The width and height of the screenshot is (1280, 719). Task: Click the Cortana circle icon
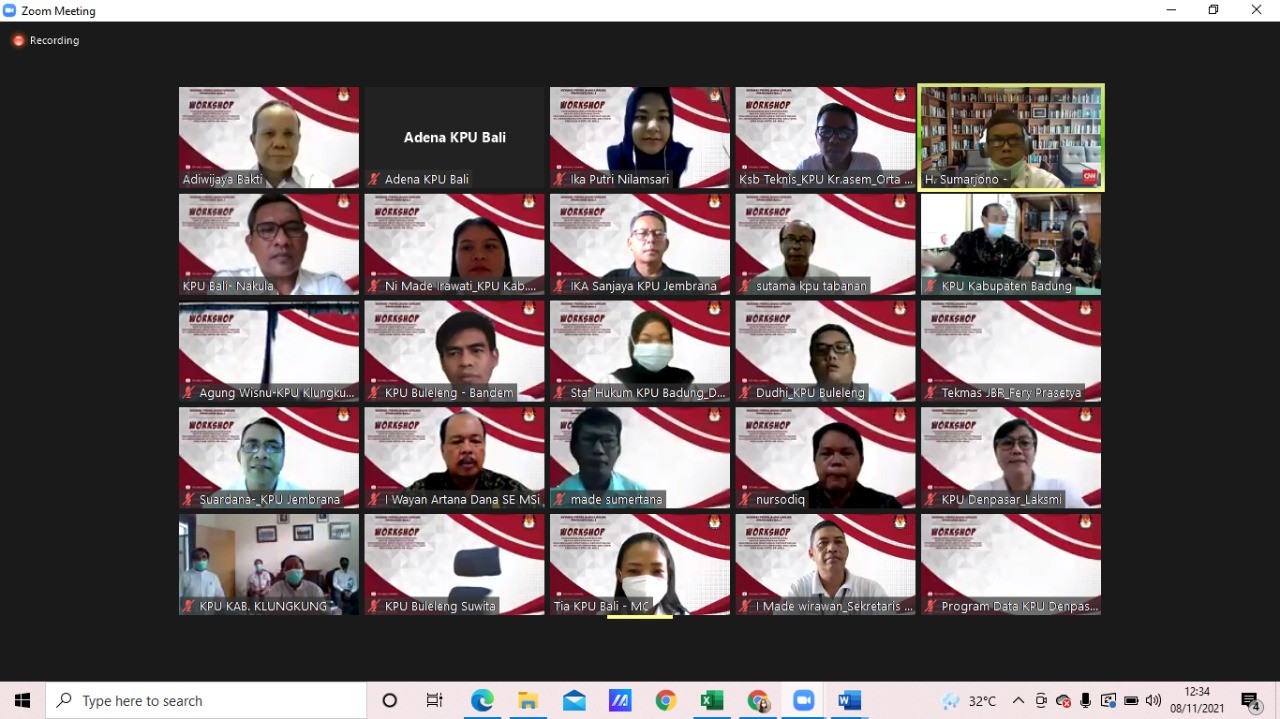click(390, 701)
